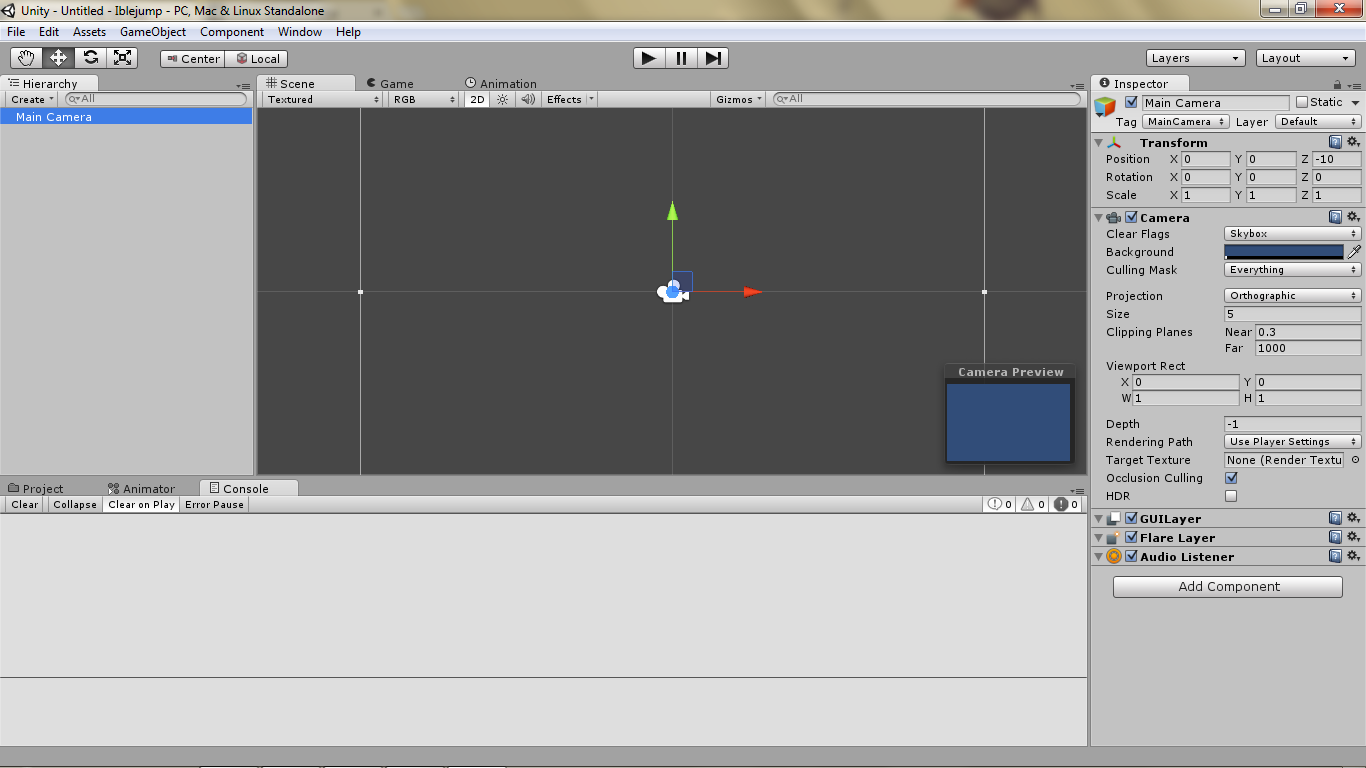Screen dimensions: 1366x768
Task: Click the Add Component button
Action: (x=1227, y=586)
